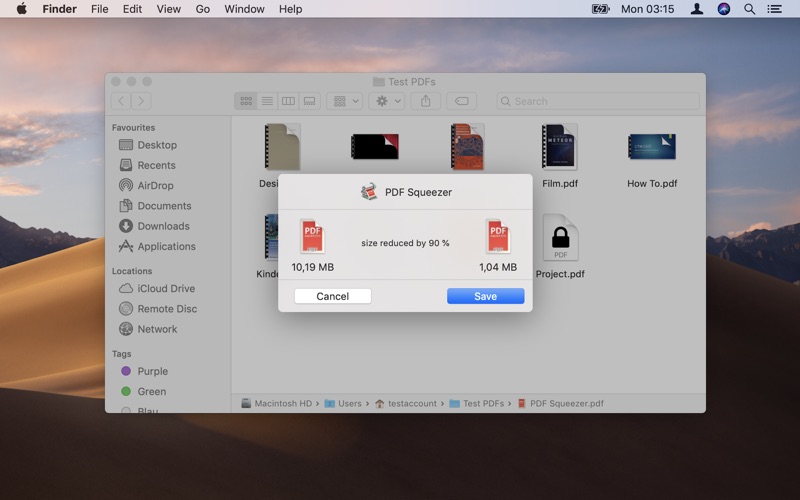The height and width of the screenshot is (500, 800).
Task: Switch Finder to icon view
Action: click(x=246, y=101)
